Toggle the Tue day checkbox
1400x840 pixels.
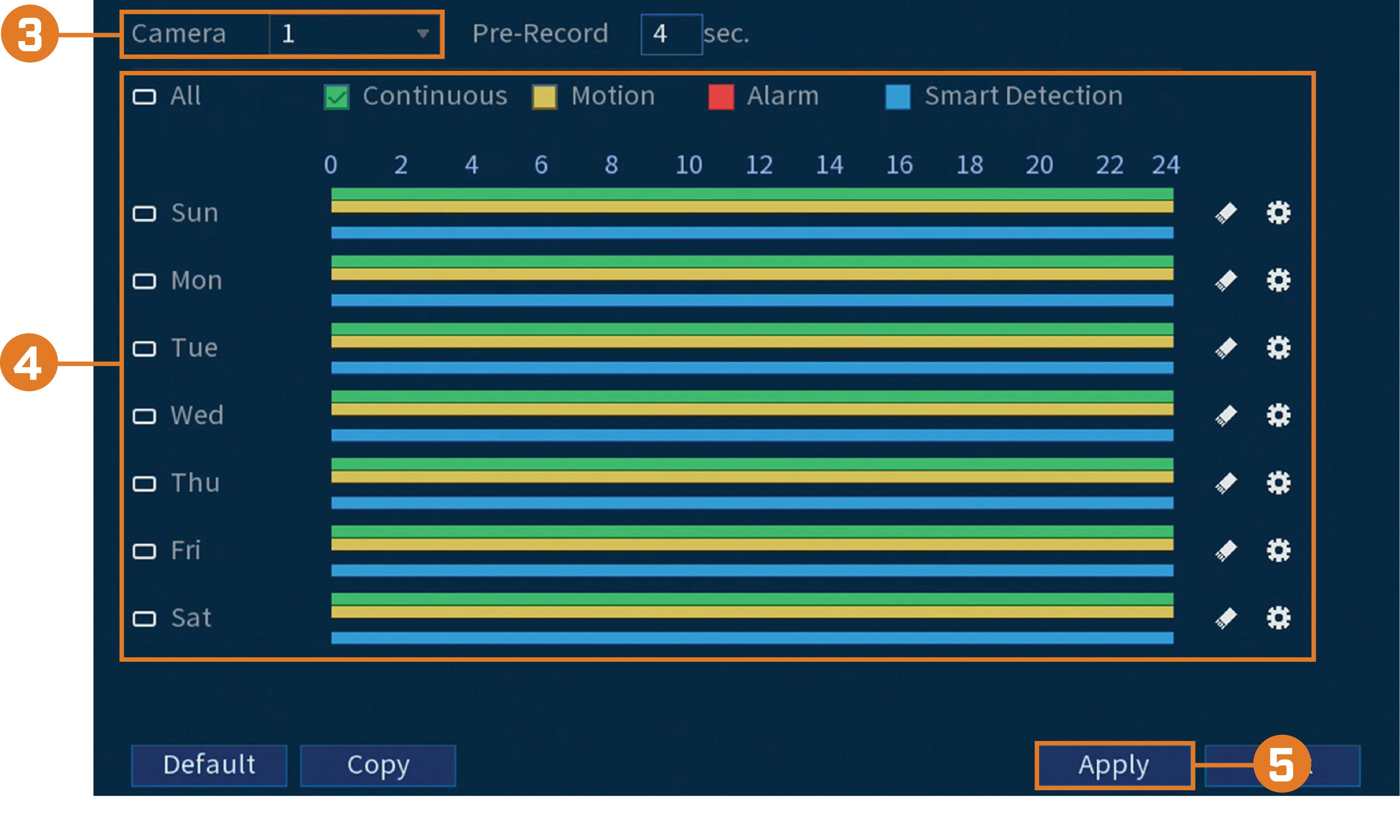tap(144, 349)
